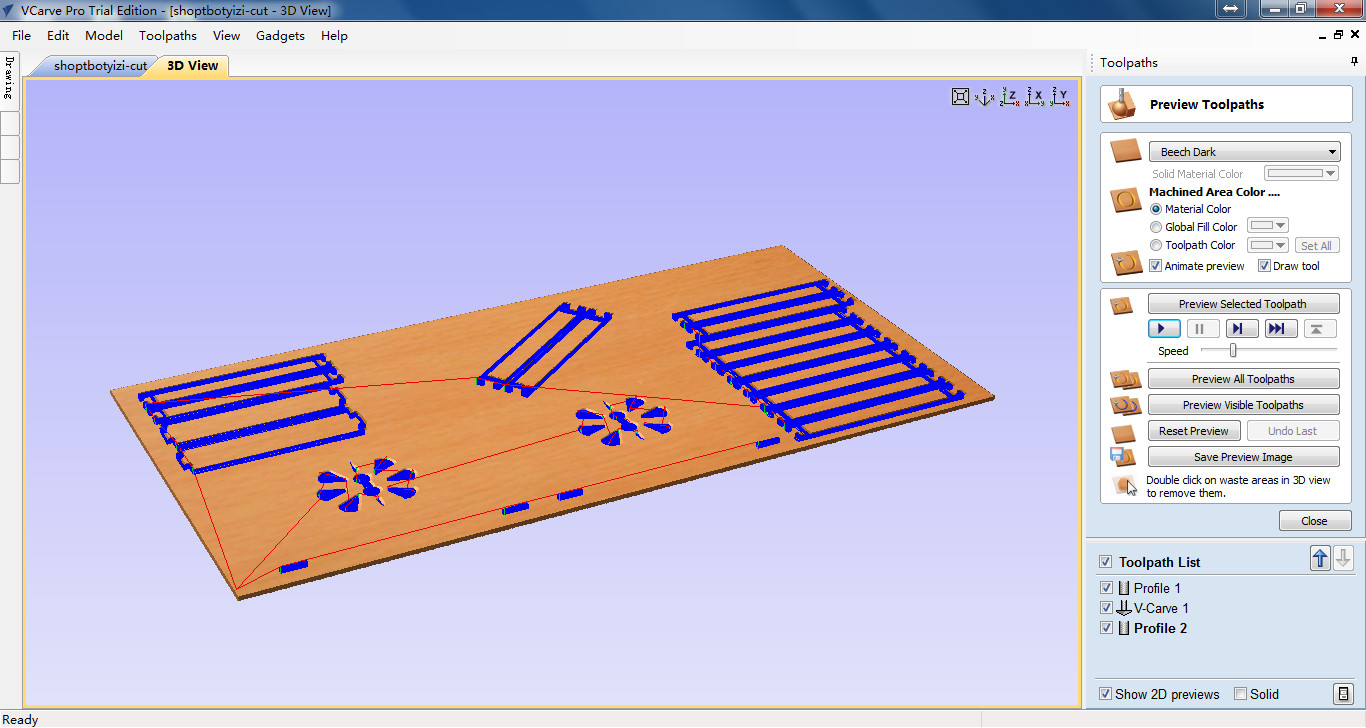This screenshot has width=1366, height=728.
Task: Uncheck the Profile 1 toolpath visibility
Action: 1106,588
